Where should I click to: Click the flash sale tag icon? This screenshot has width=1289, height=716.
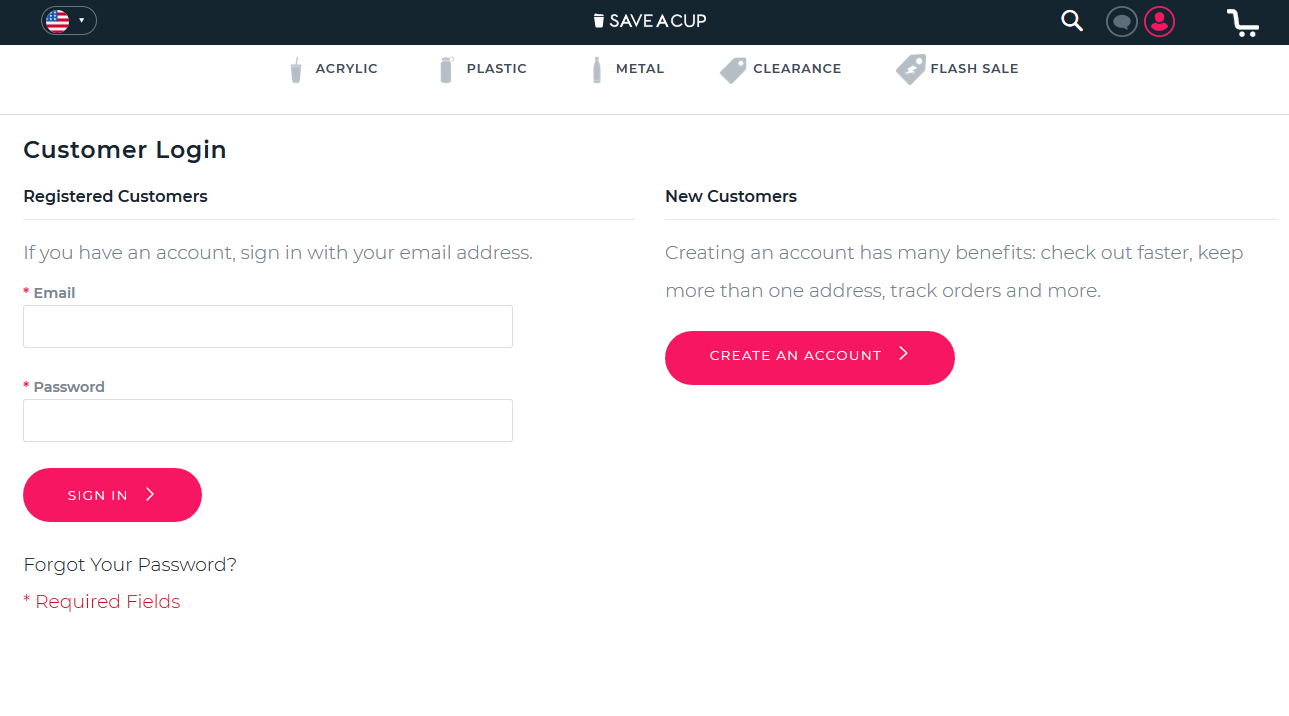pos(911,69)
